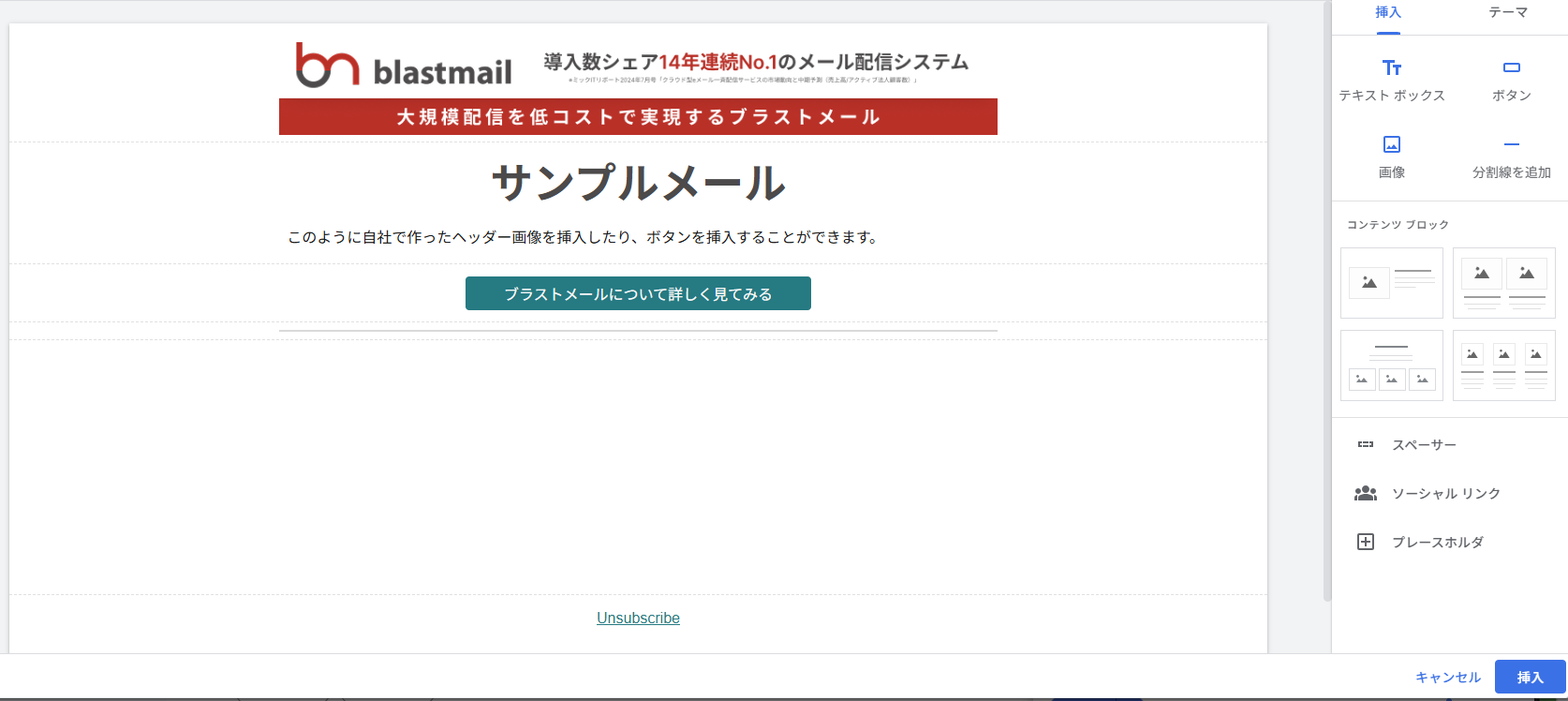Insert a テキスト ボックス element
The image size is (1568, 701).
(1392, 80)
